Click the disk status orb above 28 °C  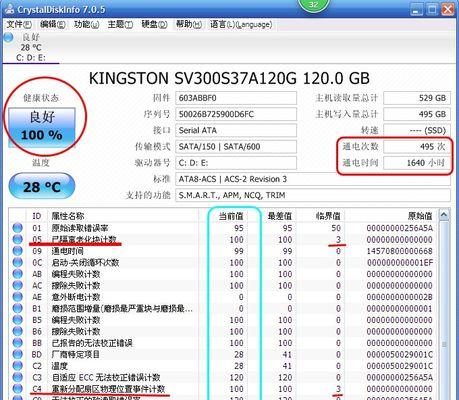pos(8,37)
